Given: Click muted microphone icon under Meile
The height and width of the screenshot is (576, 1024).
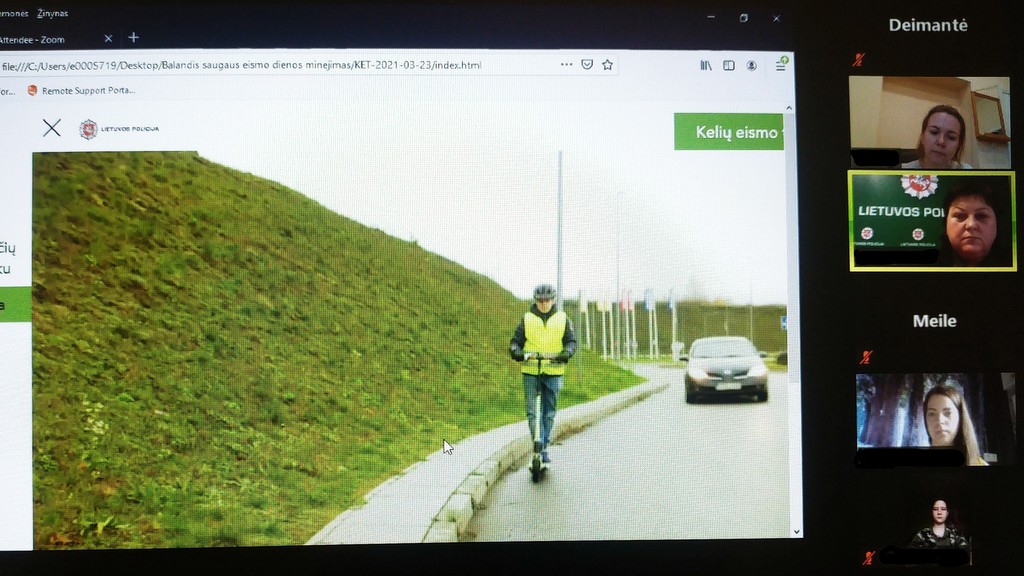Looking at the screenshot, I should 866,357.
